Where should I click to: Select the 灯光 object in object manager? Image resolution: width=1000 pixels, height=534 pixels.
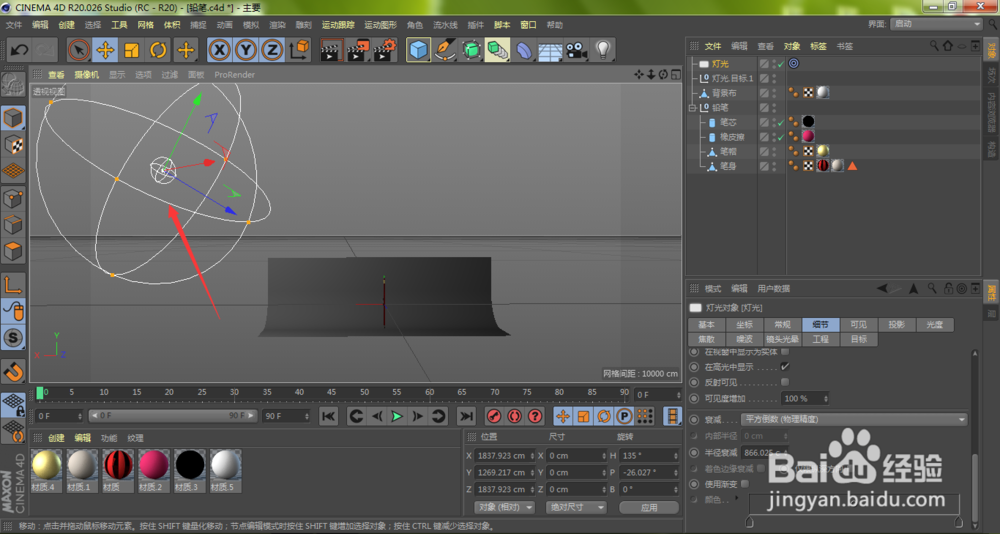pyautogui.click(x=720, y=64)
